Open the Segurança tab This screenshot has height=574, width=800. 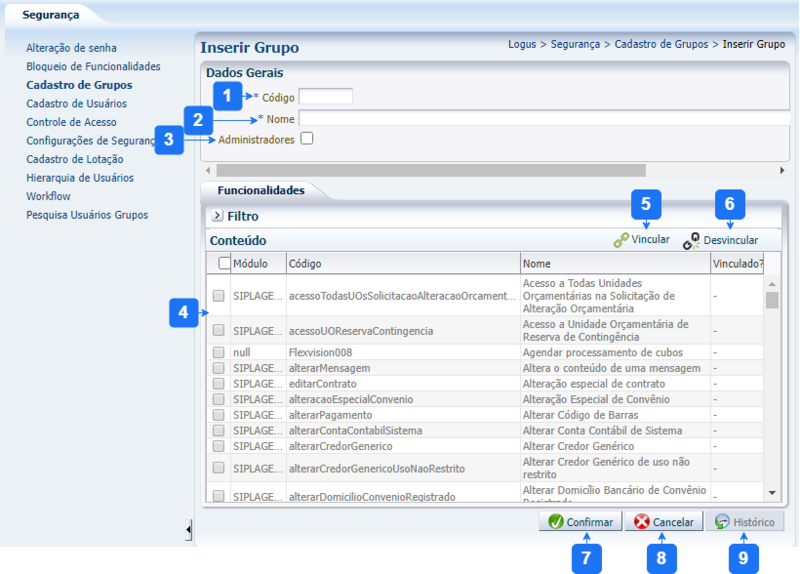coord(50,15)
